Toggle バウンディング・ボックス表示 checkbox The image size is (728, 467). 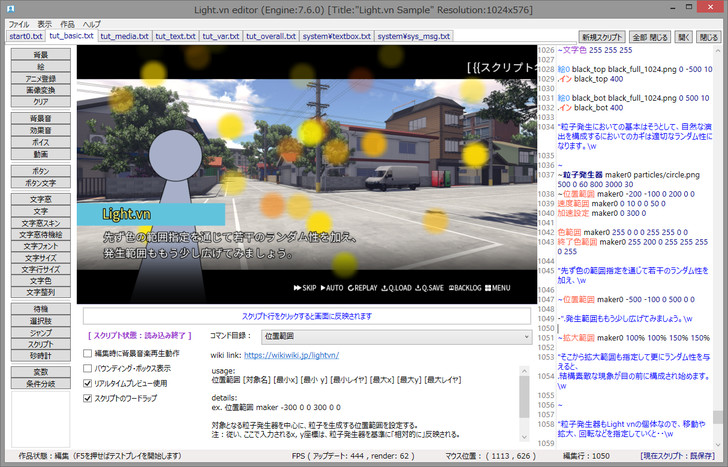tap(88, 368)
